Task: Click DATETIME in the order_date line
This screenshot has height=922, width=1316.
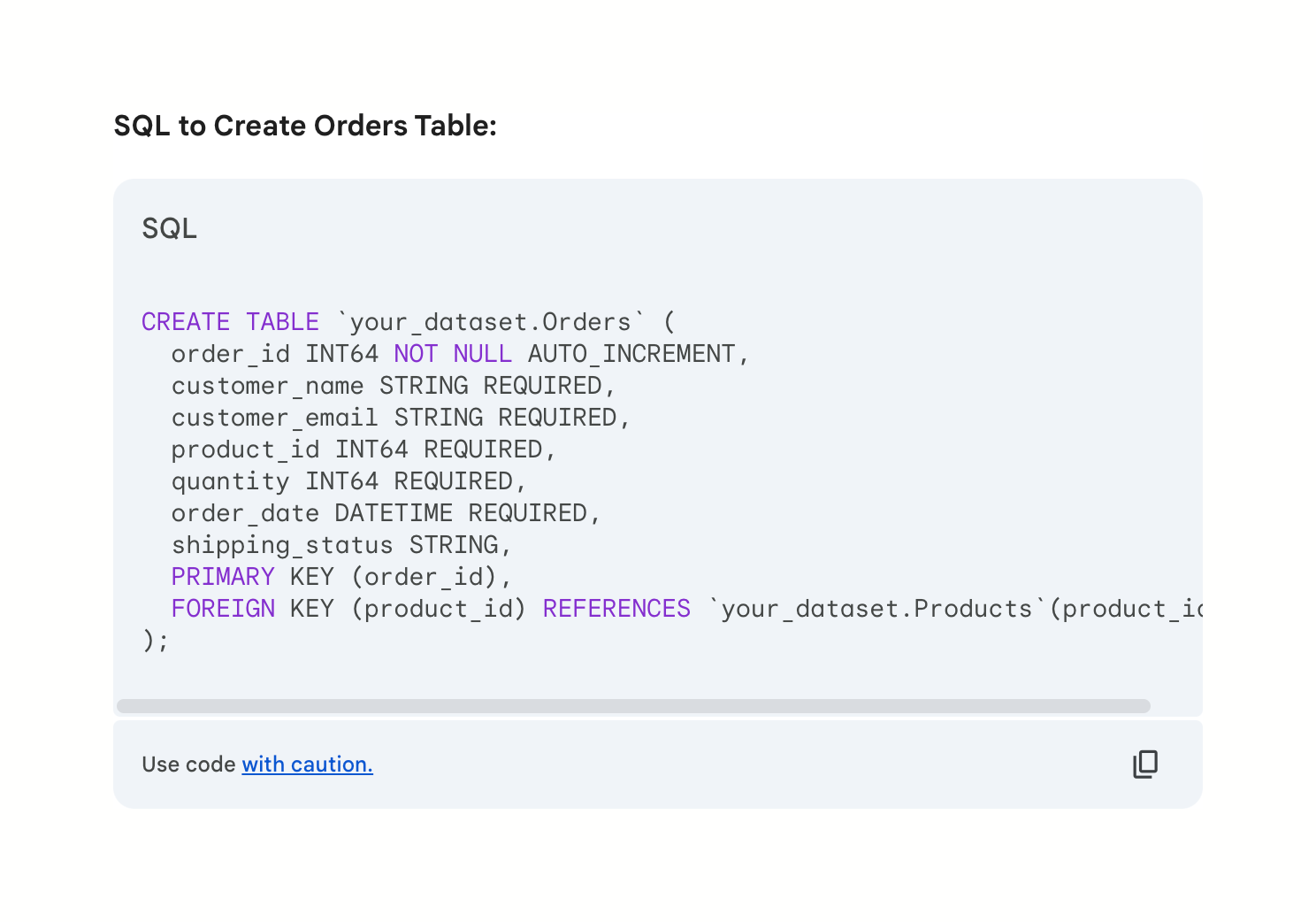Action: [x=394, y=513]
